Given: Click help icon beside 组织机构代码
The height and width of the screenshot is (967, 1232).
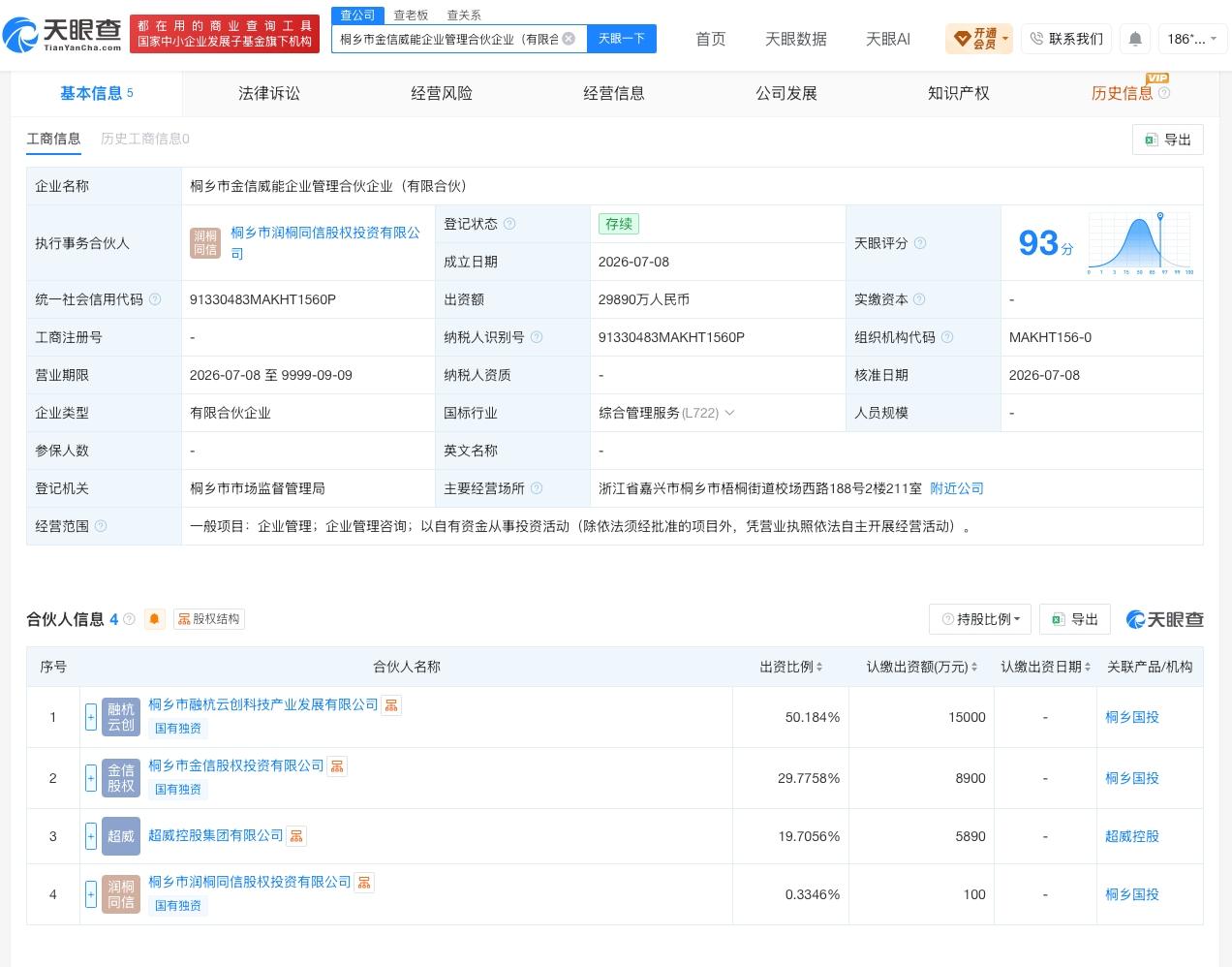Looking at the screenshot, I should tap(947, 337).
